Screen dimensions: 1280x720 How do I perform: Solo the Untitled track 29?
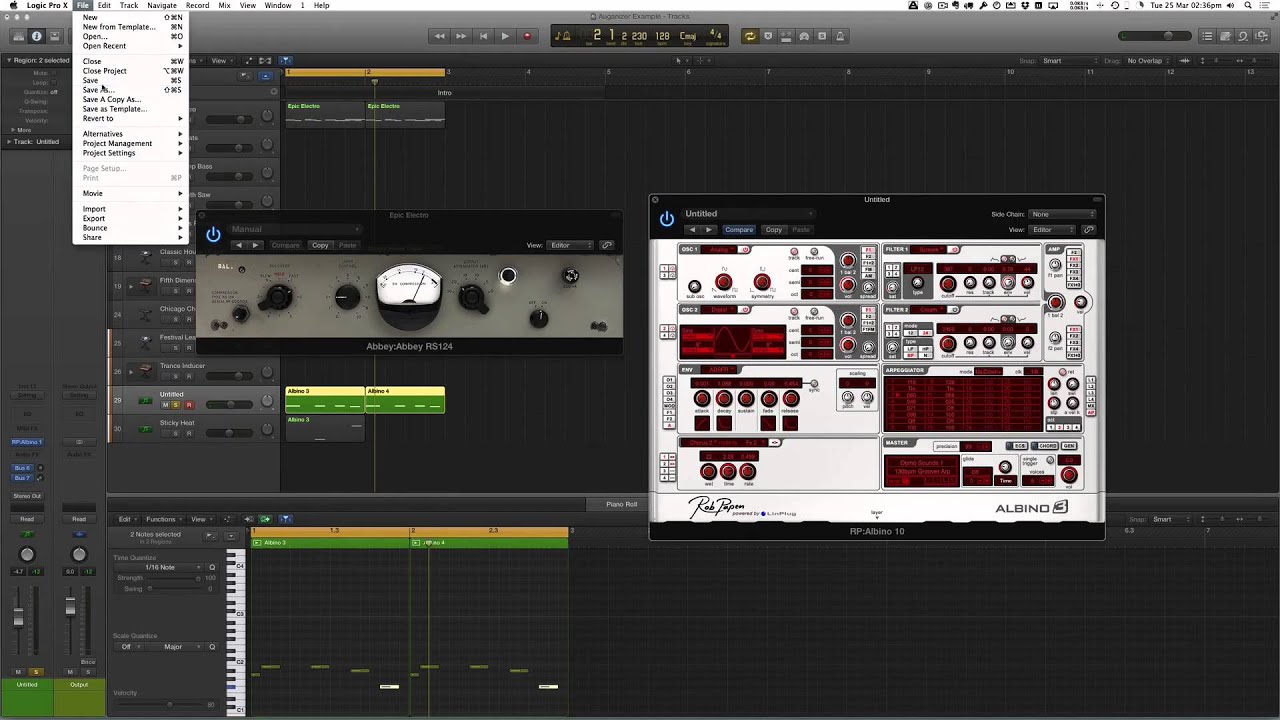tap(176, 405)
